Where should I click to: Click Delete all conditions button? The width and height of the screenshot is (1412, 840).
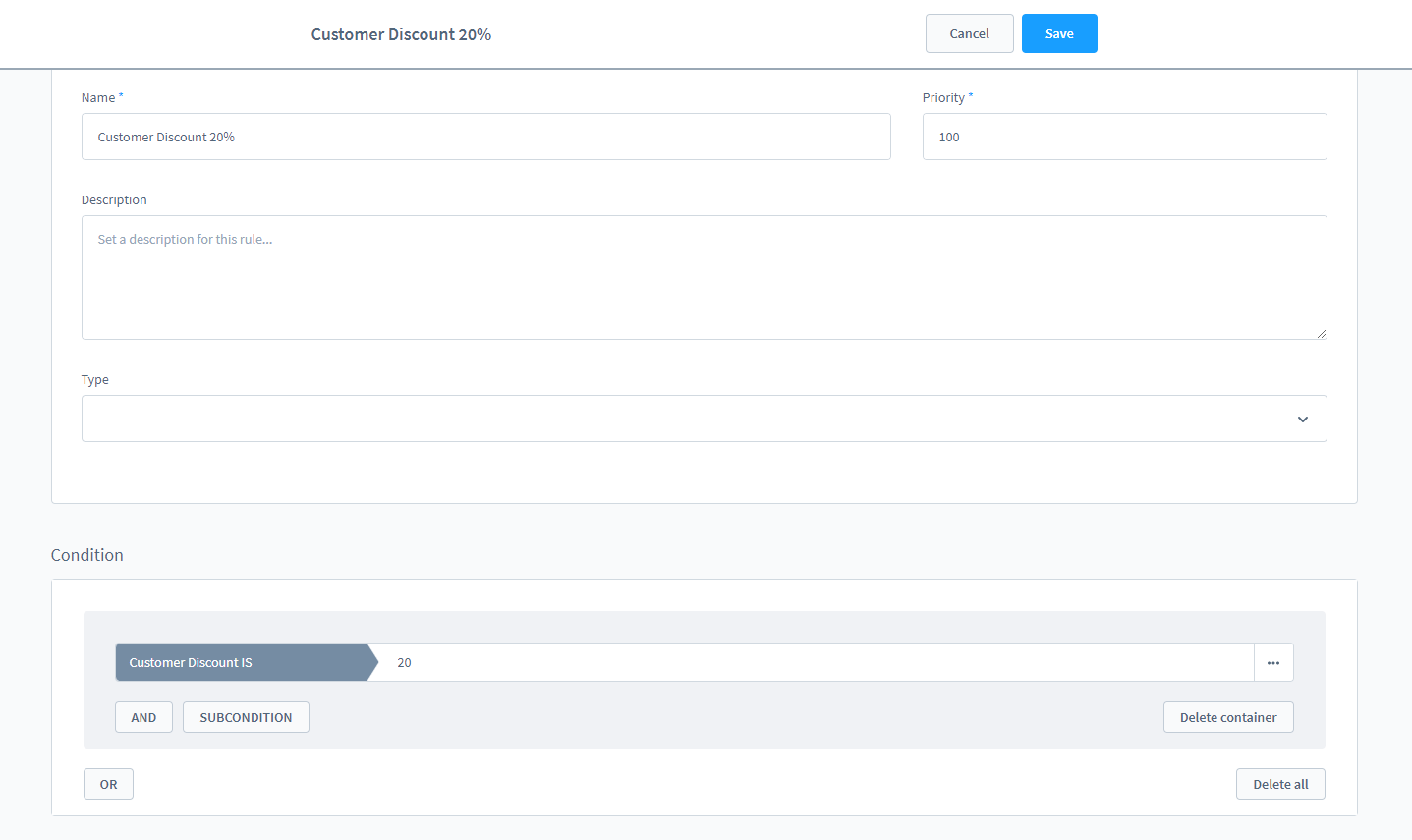coord(1280,784)
